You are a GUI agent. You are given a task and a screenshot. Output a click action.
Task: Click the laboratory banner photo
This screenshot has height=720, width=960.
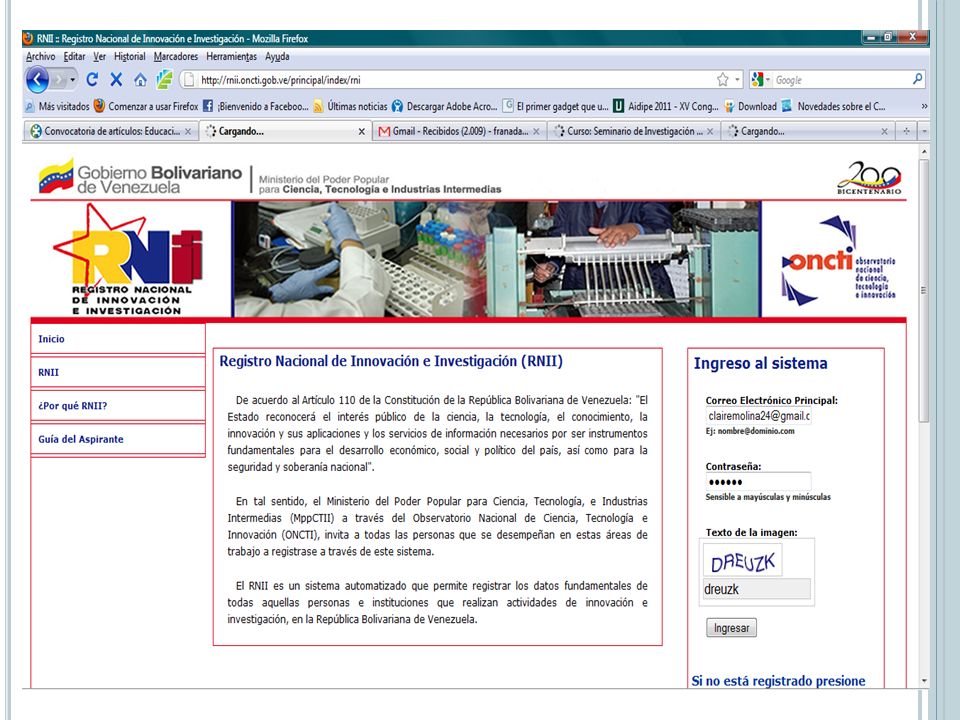[496, 259]
